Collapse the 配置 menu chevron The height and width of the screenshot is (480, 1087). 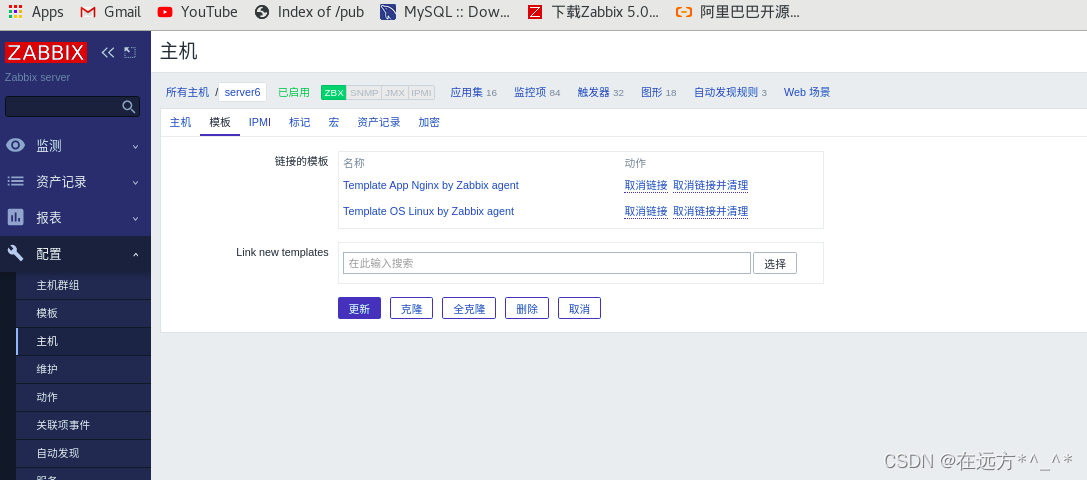click(x=136, y=255)
